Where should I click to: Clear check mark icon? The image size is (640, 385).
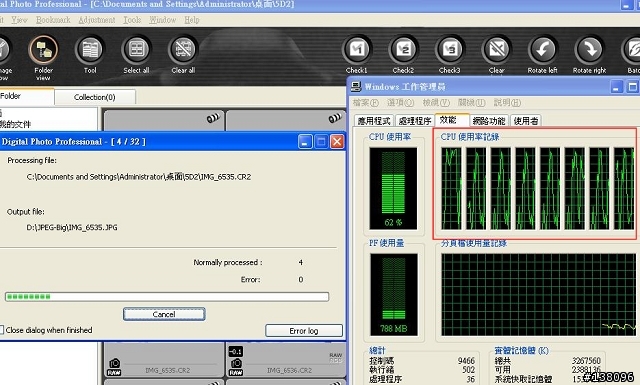496,49
